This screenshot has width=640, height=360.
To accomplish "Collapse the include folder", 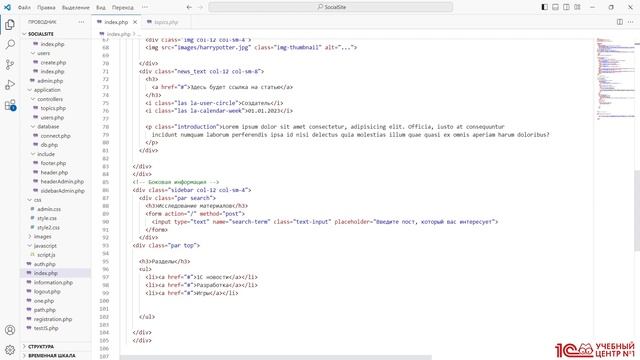I will click(x=46, y=154).
